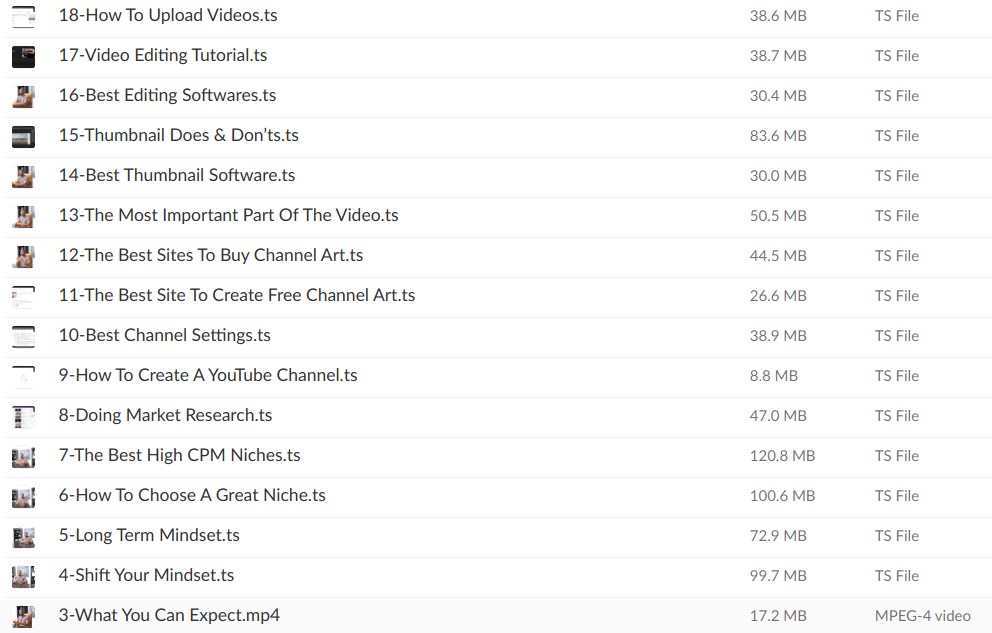Click the thumbnail for 3-What You Can Expect.mp4
The image size is (992, 633).
pos(23,615)
